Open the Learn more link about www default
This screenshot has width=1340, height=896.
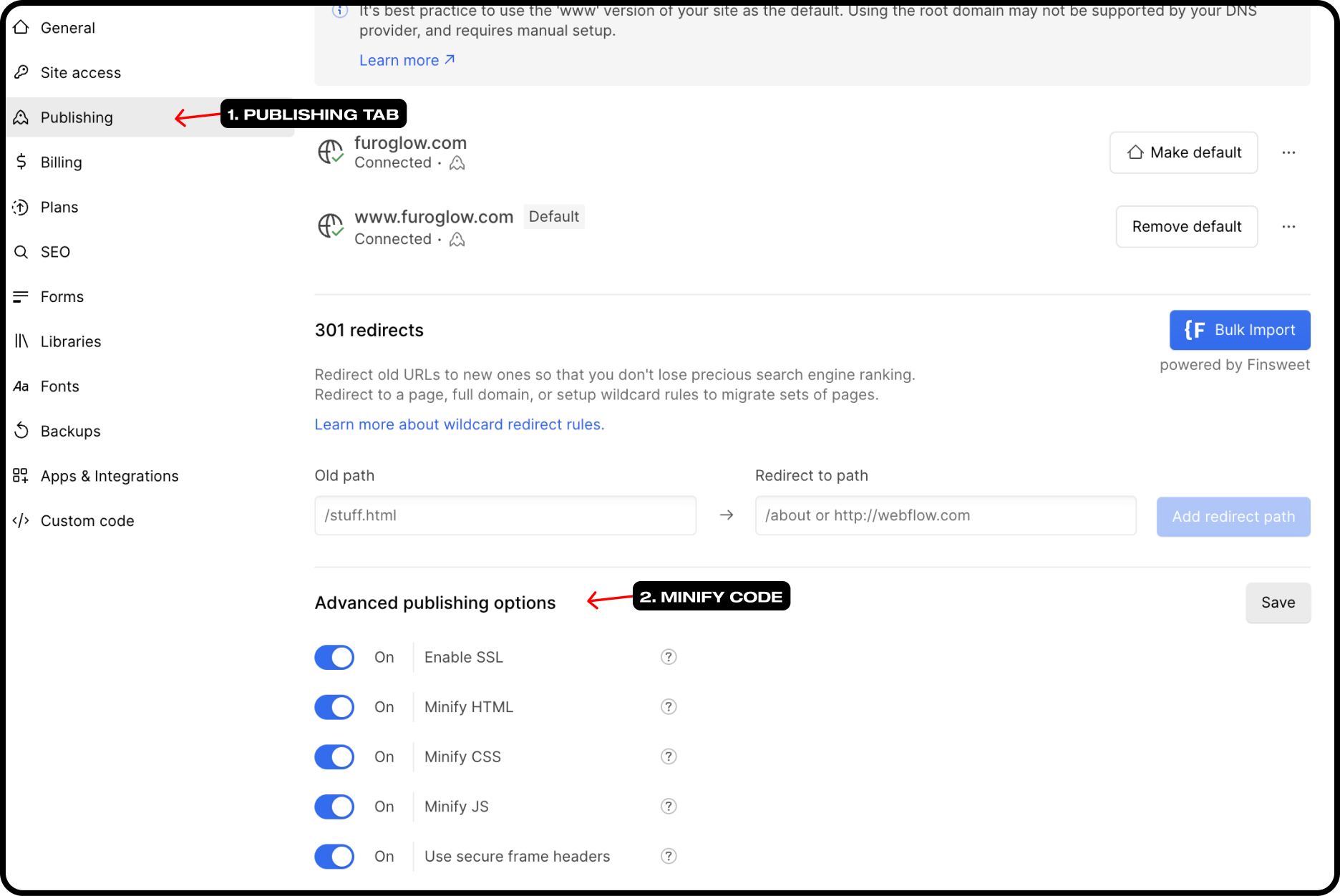click(x=407, y=61)
